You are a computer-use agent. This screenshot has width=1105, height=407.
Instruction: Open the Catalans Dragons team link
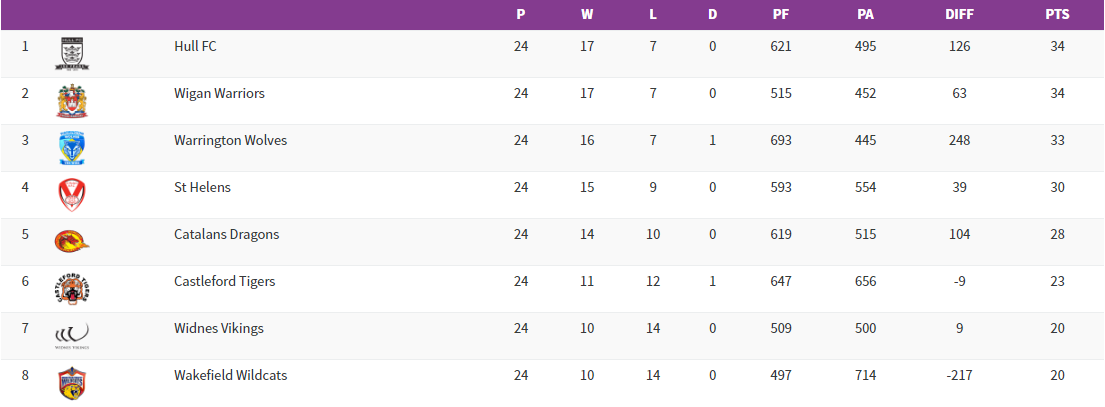[226, 234]
